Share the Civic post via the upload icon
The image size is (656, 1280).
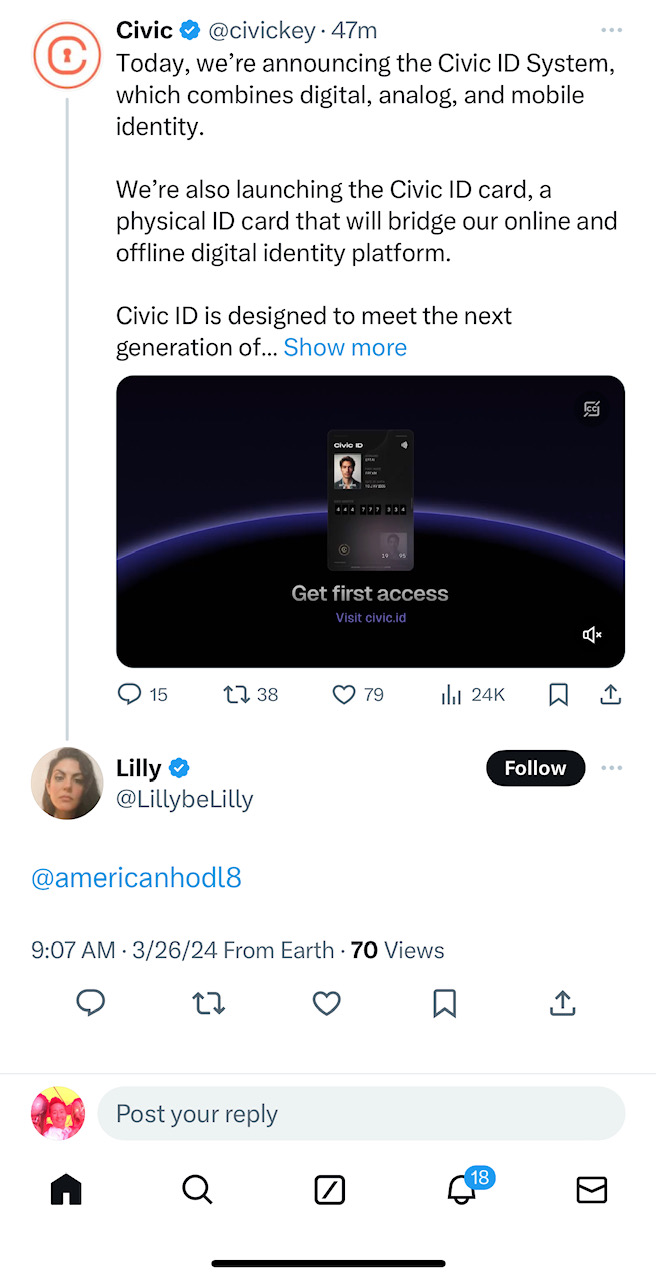(610, 694)
